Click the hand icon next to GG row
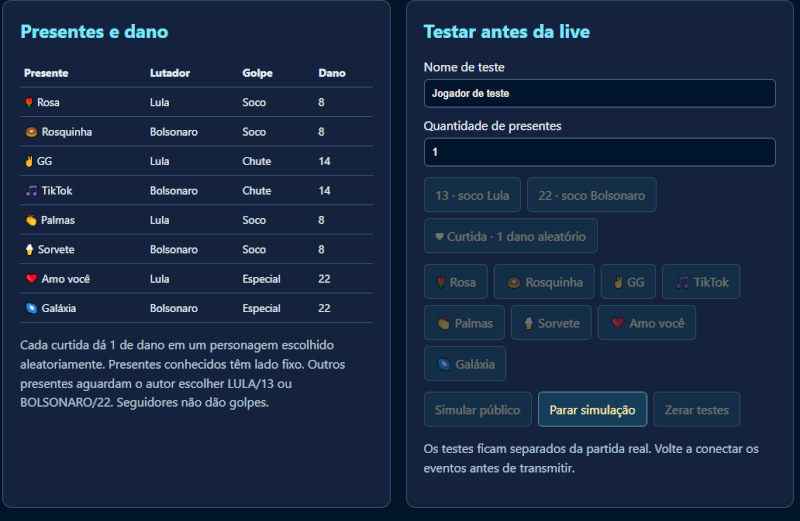800x521 pixels. click(x=29, y=161)
